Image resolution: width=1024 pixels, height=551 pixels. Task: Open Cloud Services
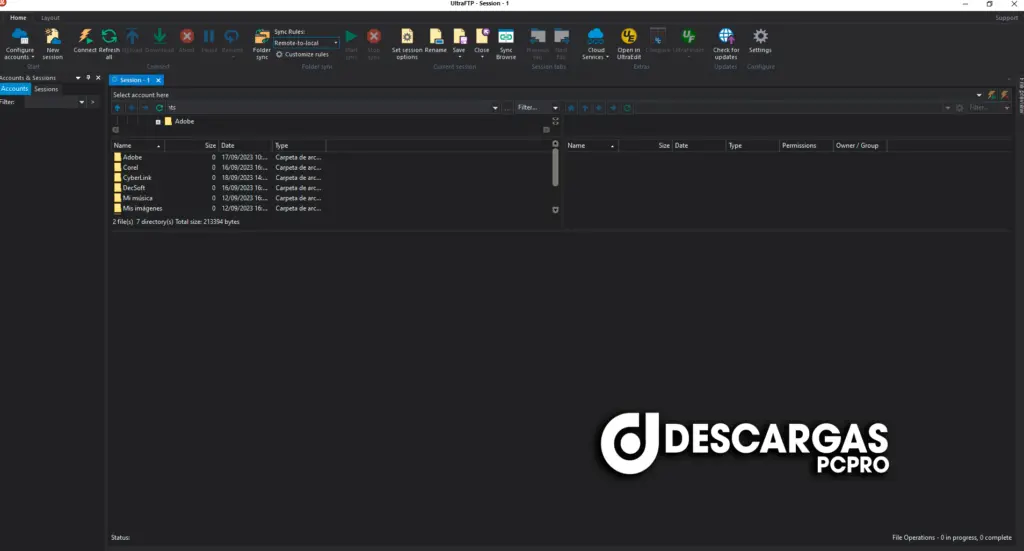pos(596,44)
